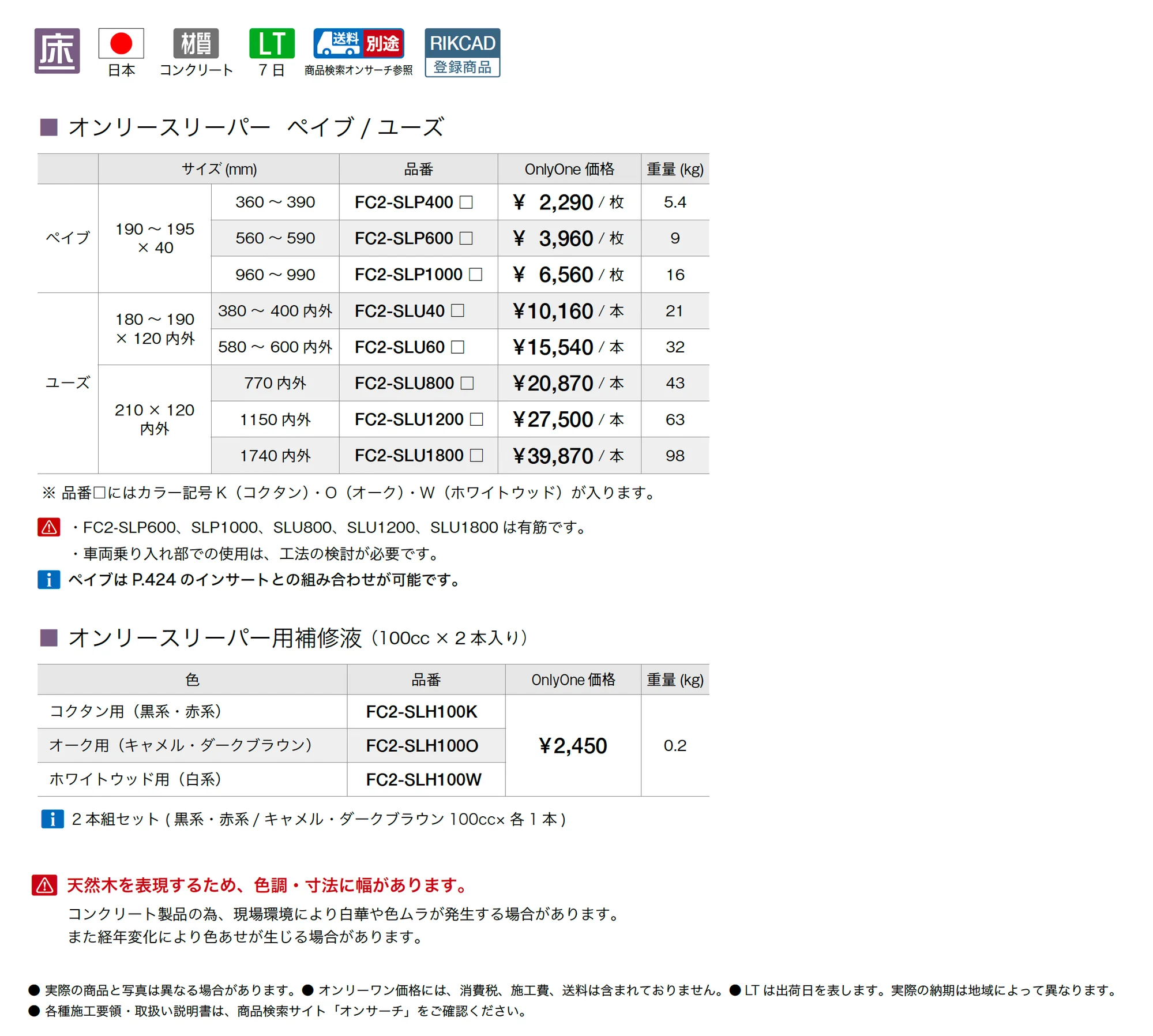
Task: Click the color box after FC2-SLU1800
Action: click(476, 456)
